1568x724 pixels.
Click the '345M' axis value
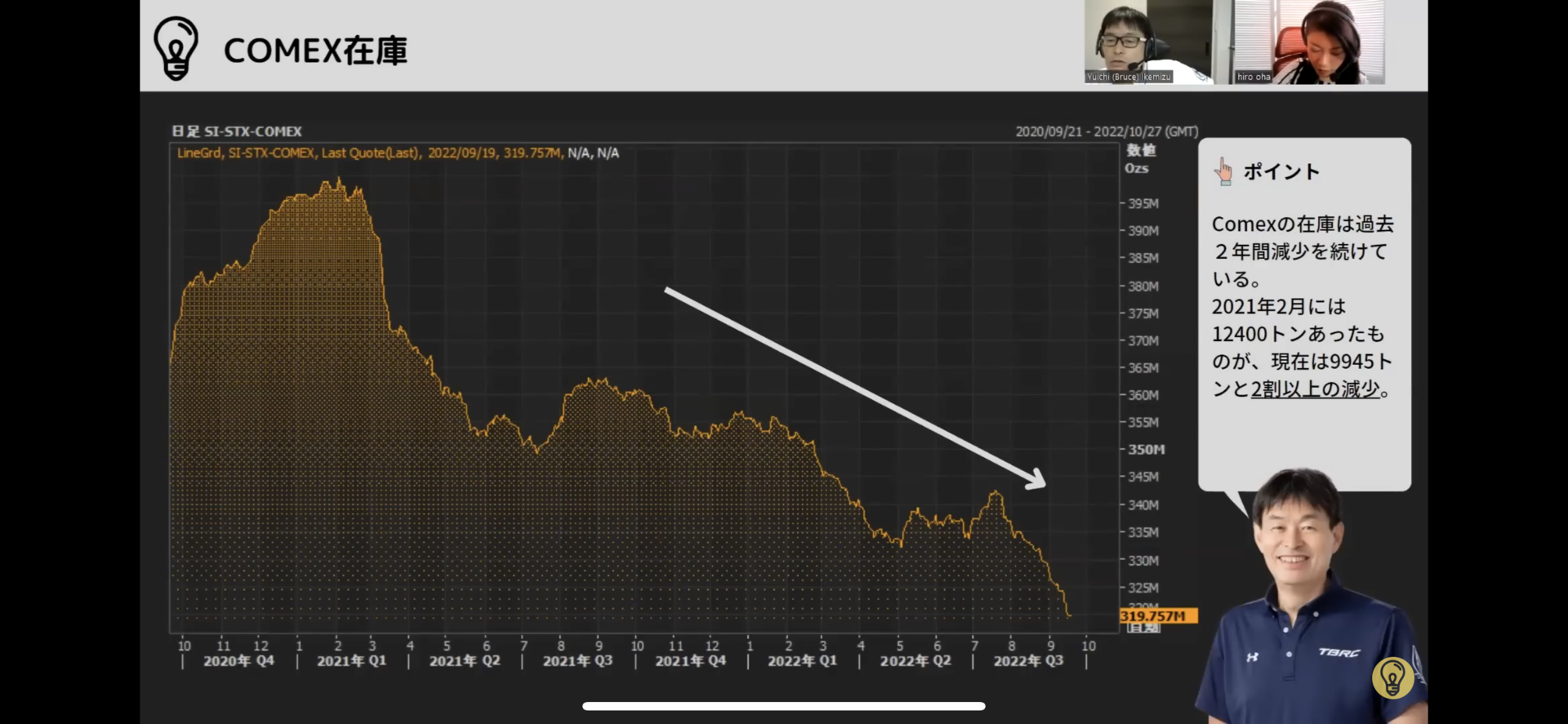tap(1143, 477)
